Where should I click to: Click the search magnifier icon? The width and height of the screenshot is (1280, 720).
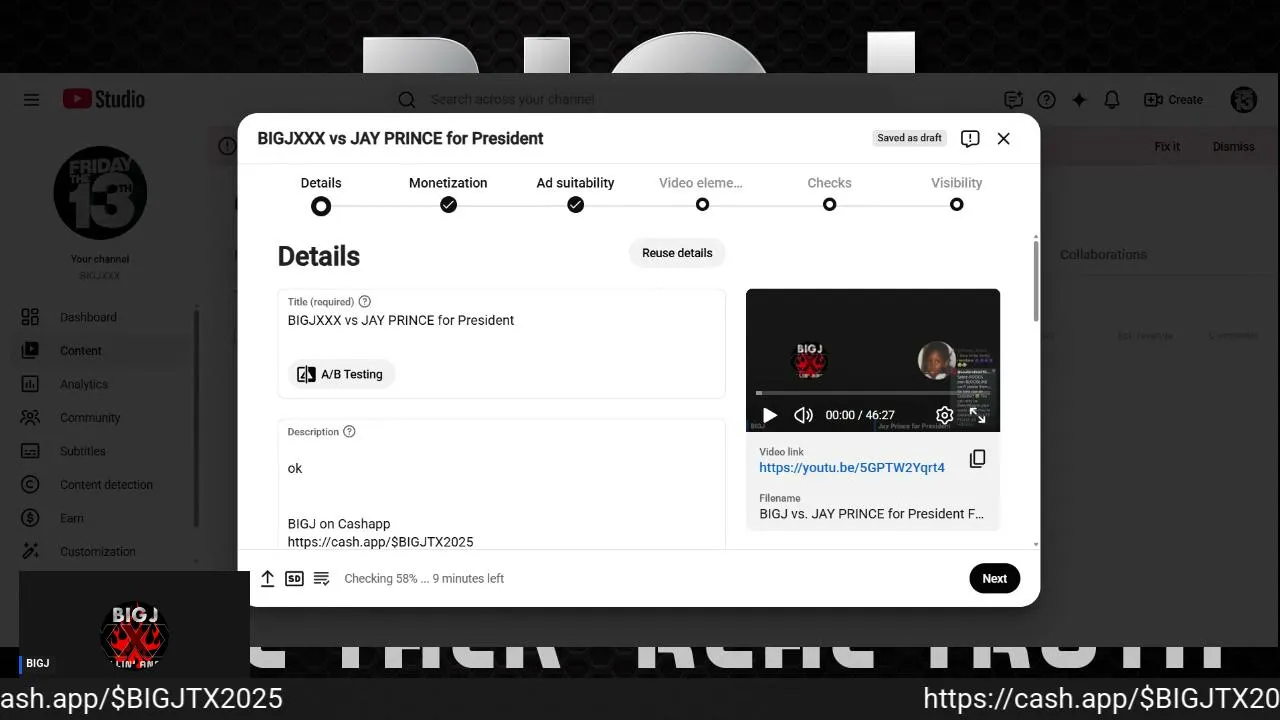(406, 99)
